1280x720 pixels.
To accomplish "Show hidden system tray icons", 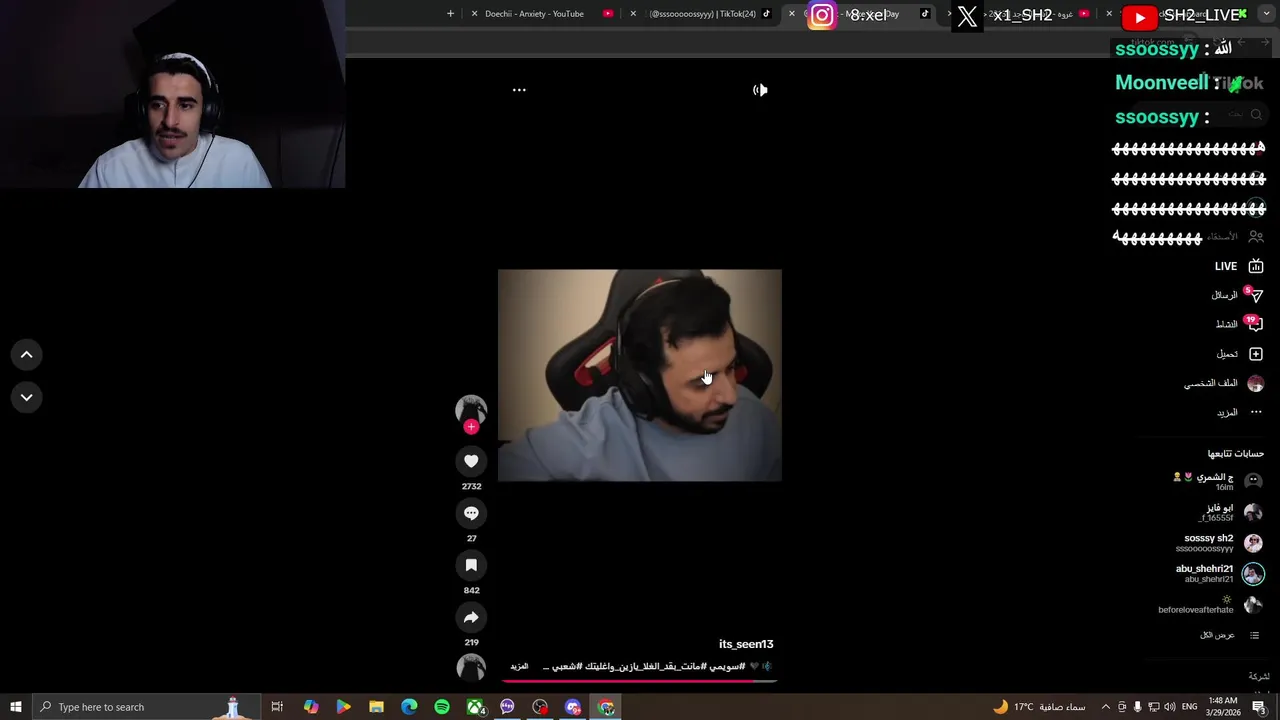I will [x=1105, y=707].
